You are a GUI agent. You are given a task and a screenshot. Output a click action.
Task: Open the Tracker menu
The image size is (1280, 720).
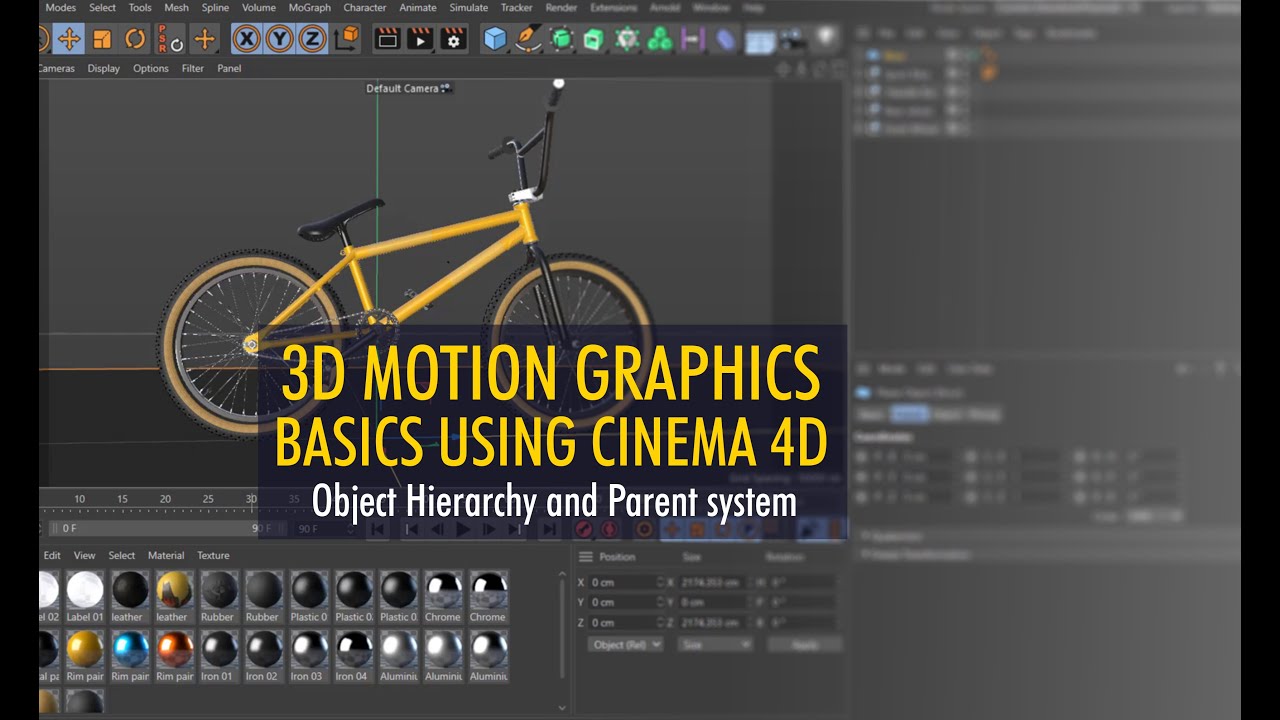pos(516,7)
